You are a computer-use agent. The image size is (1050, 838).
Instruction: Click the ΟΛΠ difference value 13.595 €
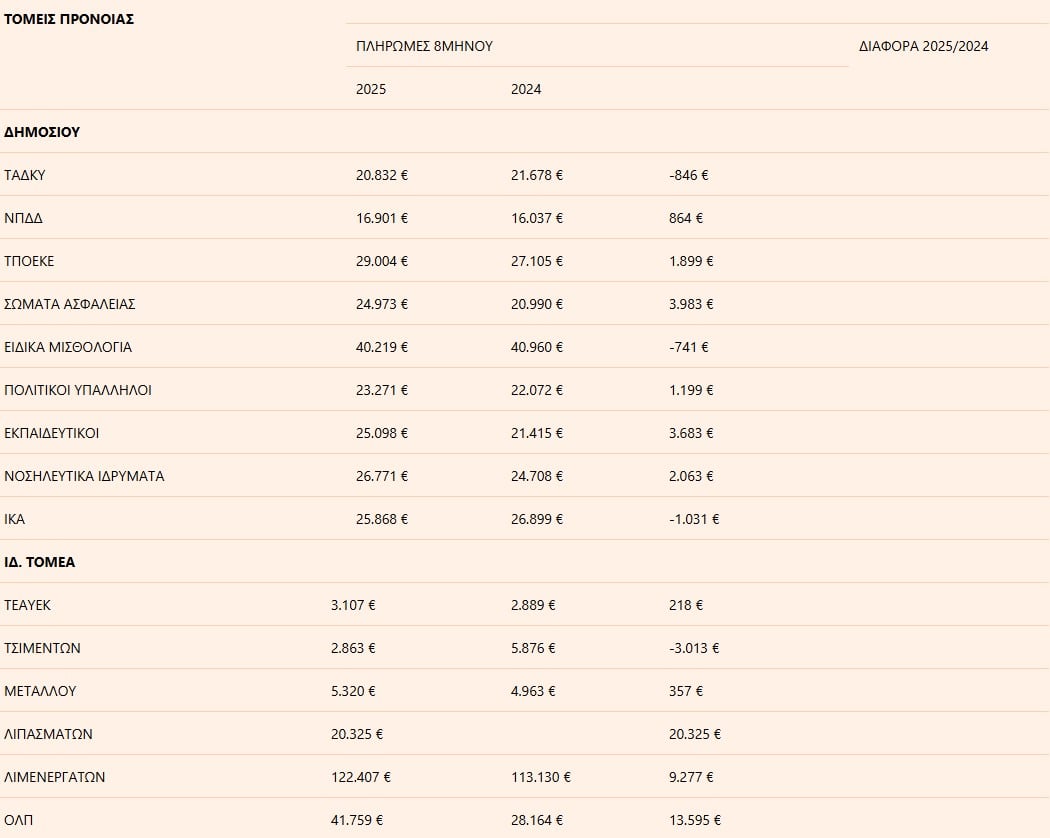pos(694,820)
